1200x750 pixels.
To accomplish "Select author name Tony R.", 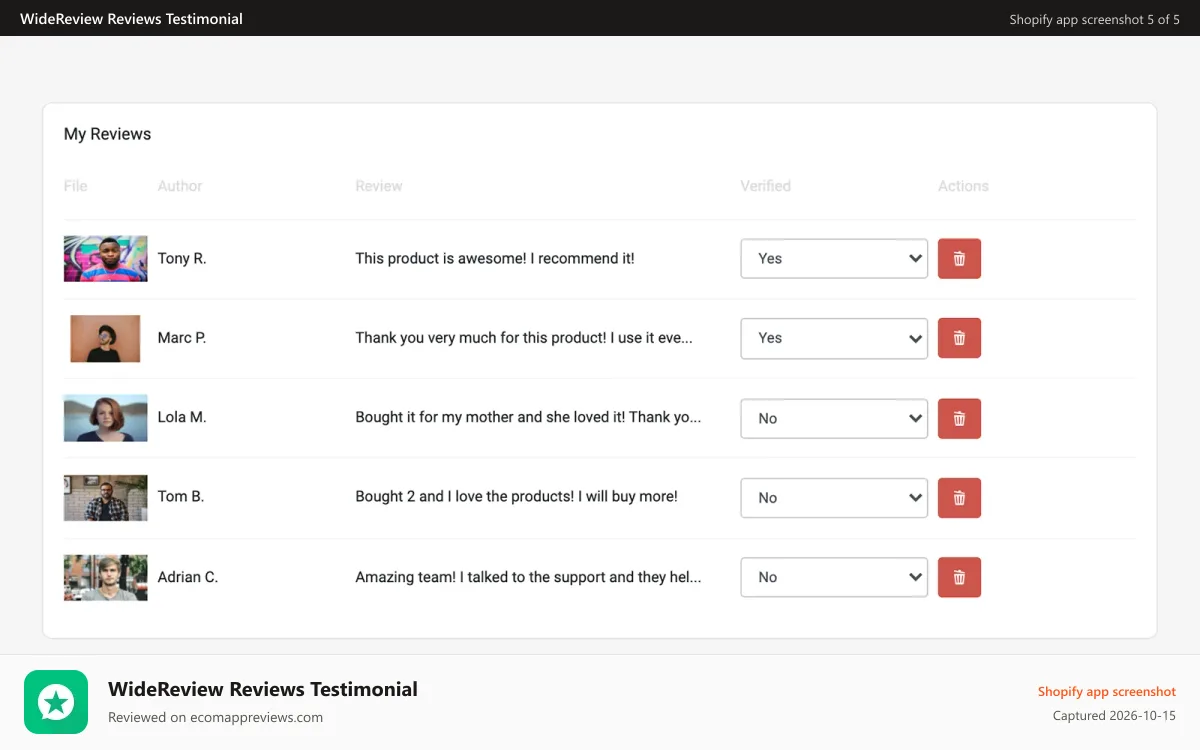I will tap(182, 258).
